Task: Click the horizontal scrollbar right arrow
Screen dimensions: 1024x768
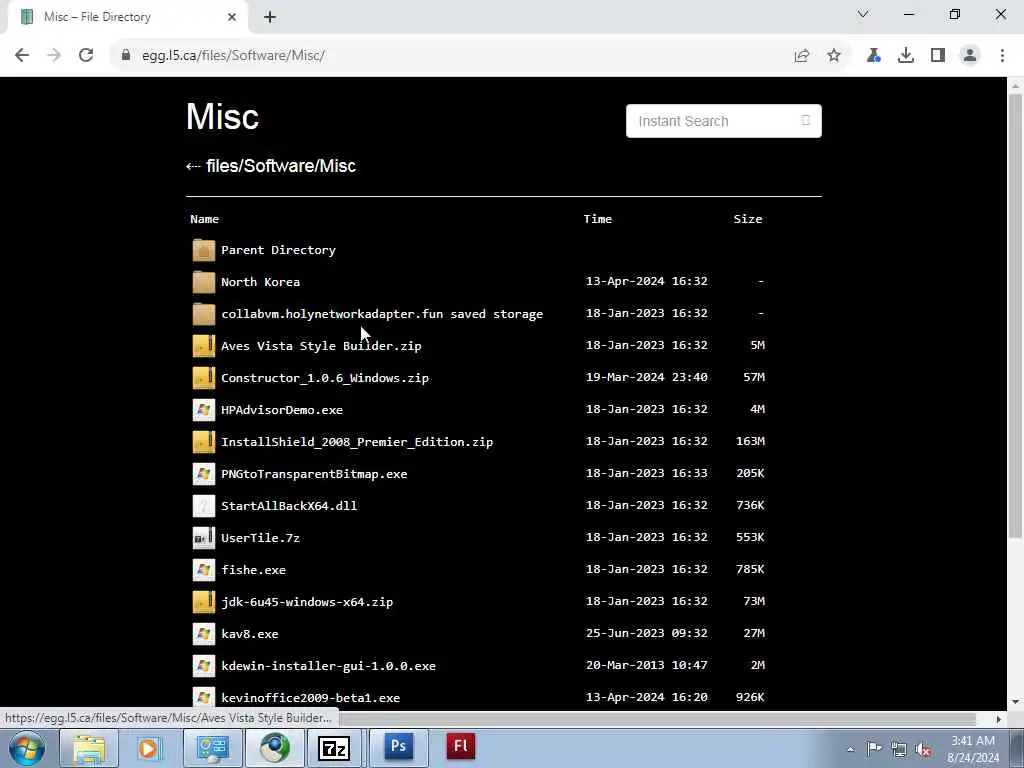Action: [999, 719]
